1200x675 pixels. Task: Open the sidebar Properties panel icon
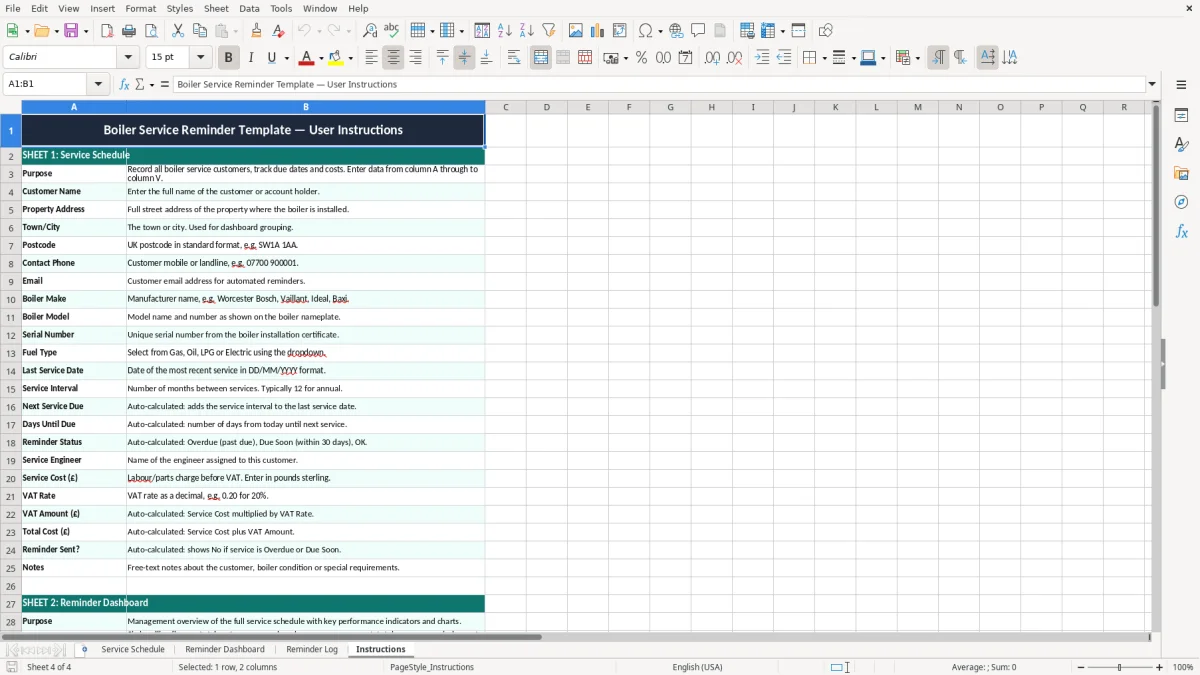point(1181,116)
